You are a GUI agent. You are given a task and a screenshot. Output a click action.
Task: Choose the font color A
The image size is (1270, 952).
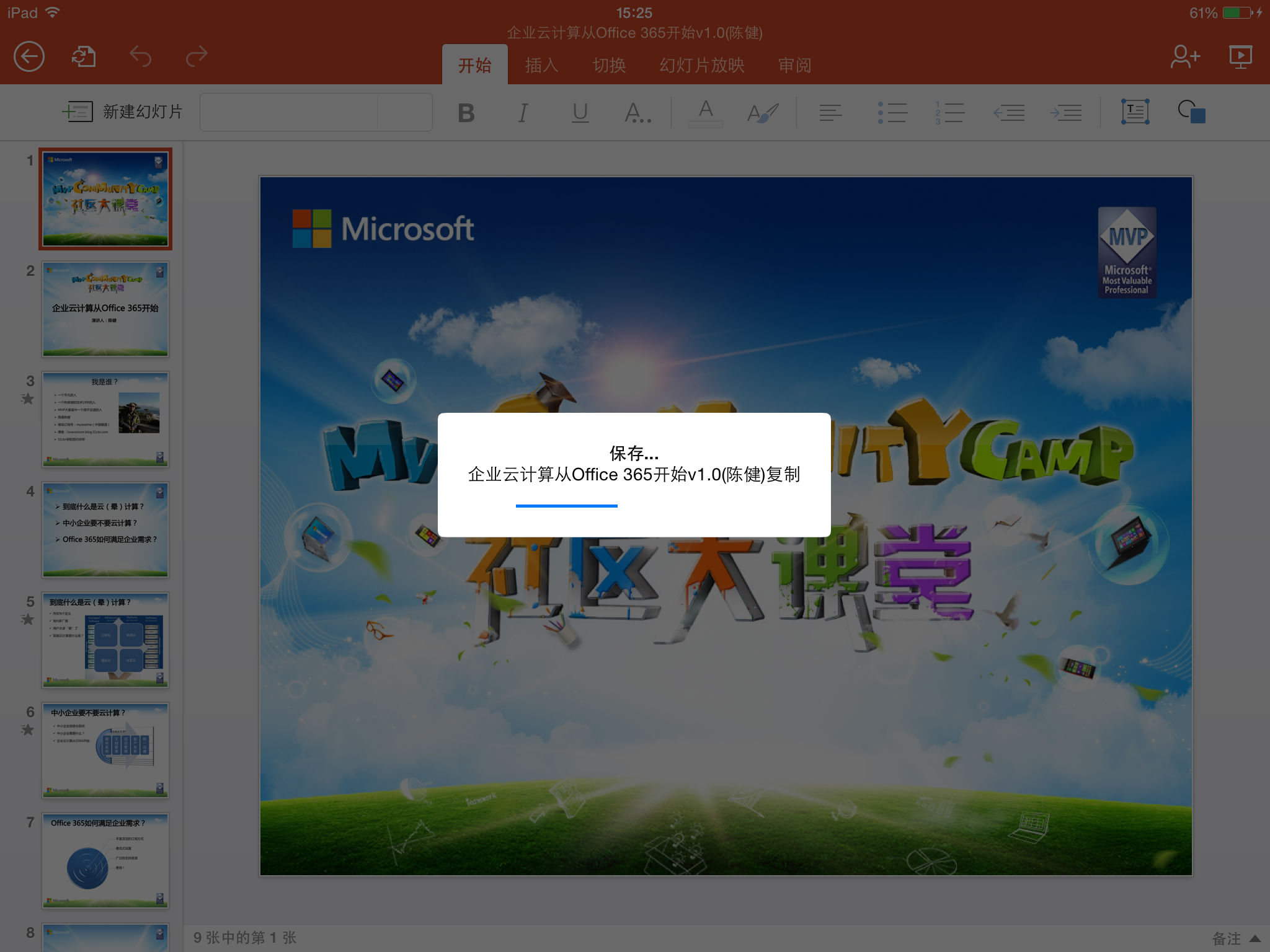point(706,113)
